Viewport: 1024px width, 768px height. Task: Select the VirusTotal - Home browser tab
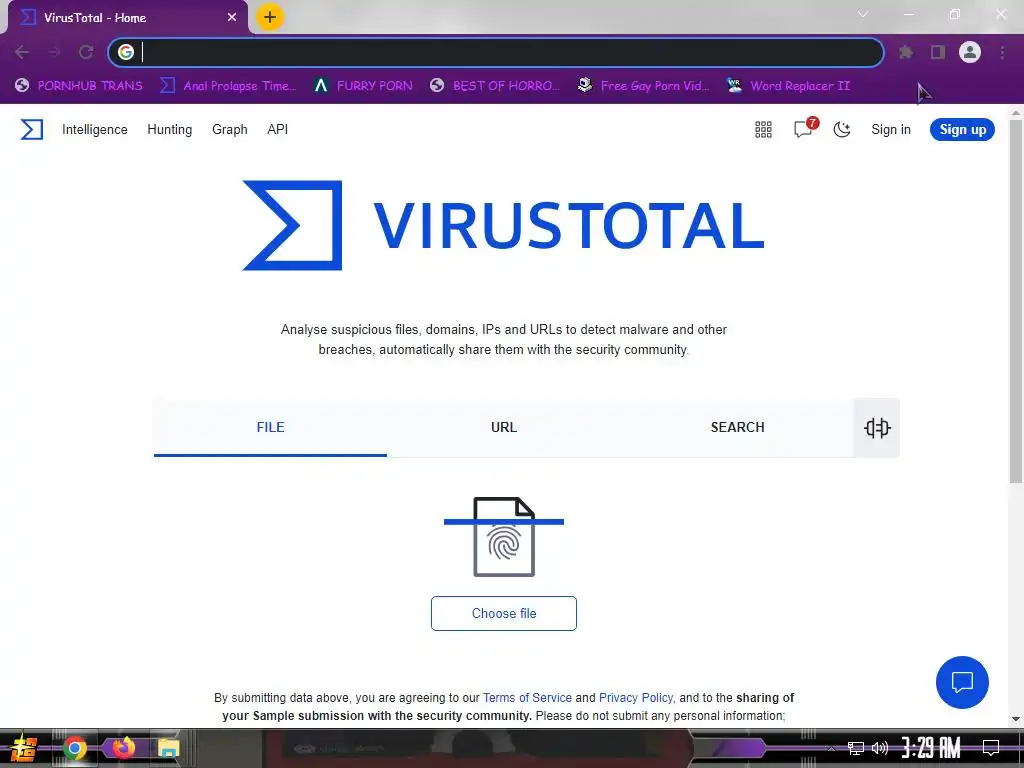pyautogui.click(x=128, y=18)
